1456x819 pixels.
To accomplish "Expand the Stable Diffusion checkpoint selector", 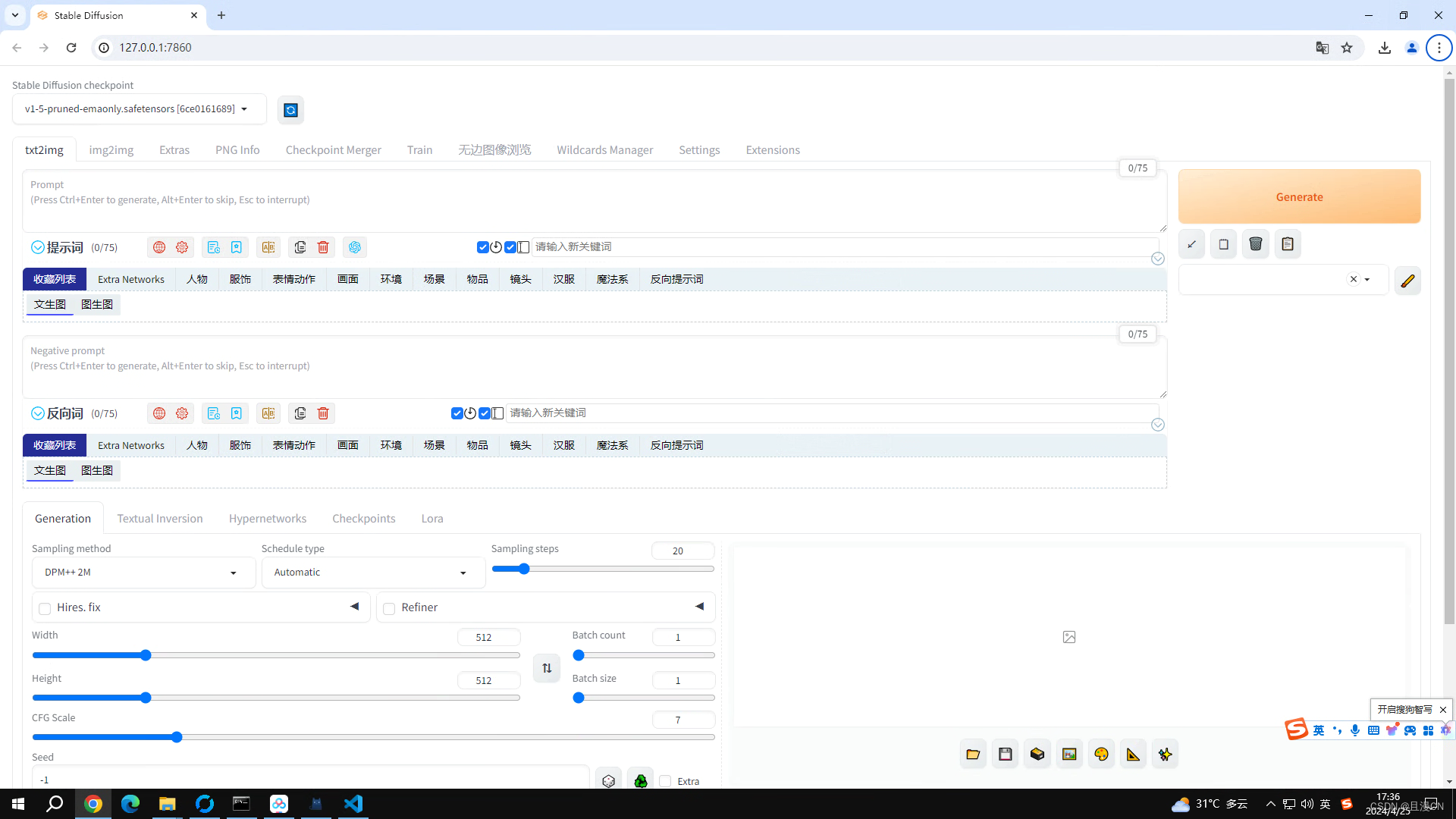I will (x=243, y=109).
